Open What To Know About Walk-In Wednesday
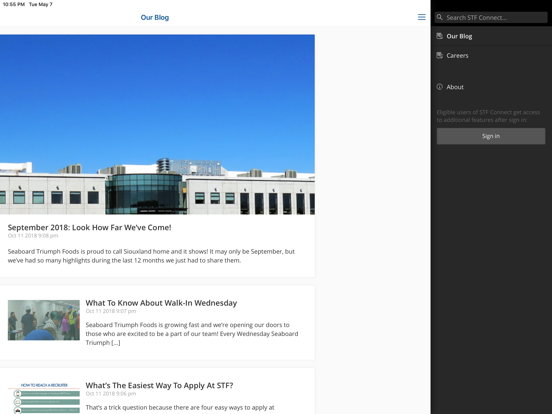Screen dimensions: 552x414 [161, 303]
